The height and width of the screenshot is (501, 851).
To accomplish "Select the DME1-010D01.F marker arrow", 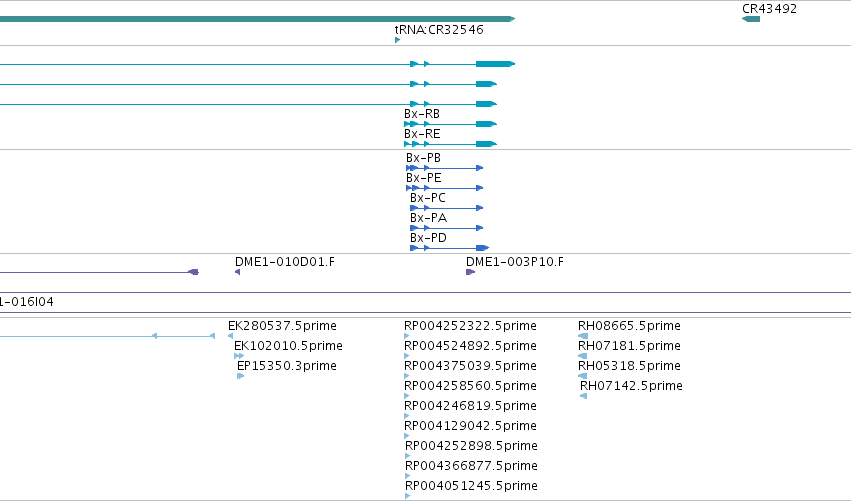I will [x=237, y=272].
